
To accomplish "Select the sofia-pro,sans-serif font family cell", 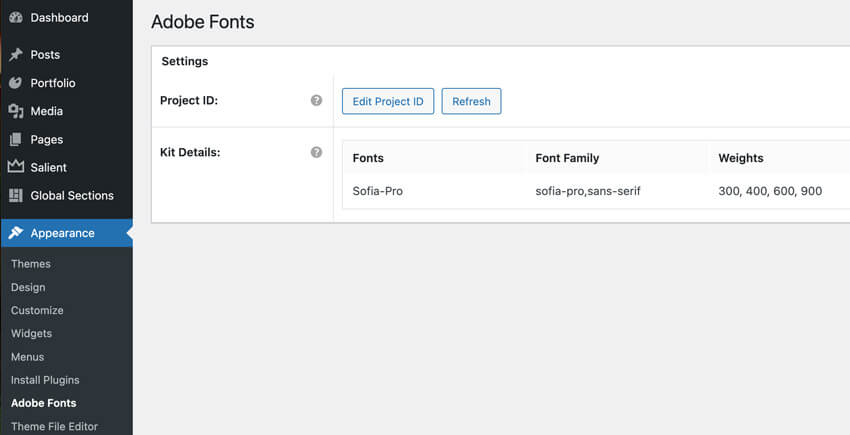I will [588, 191].
